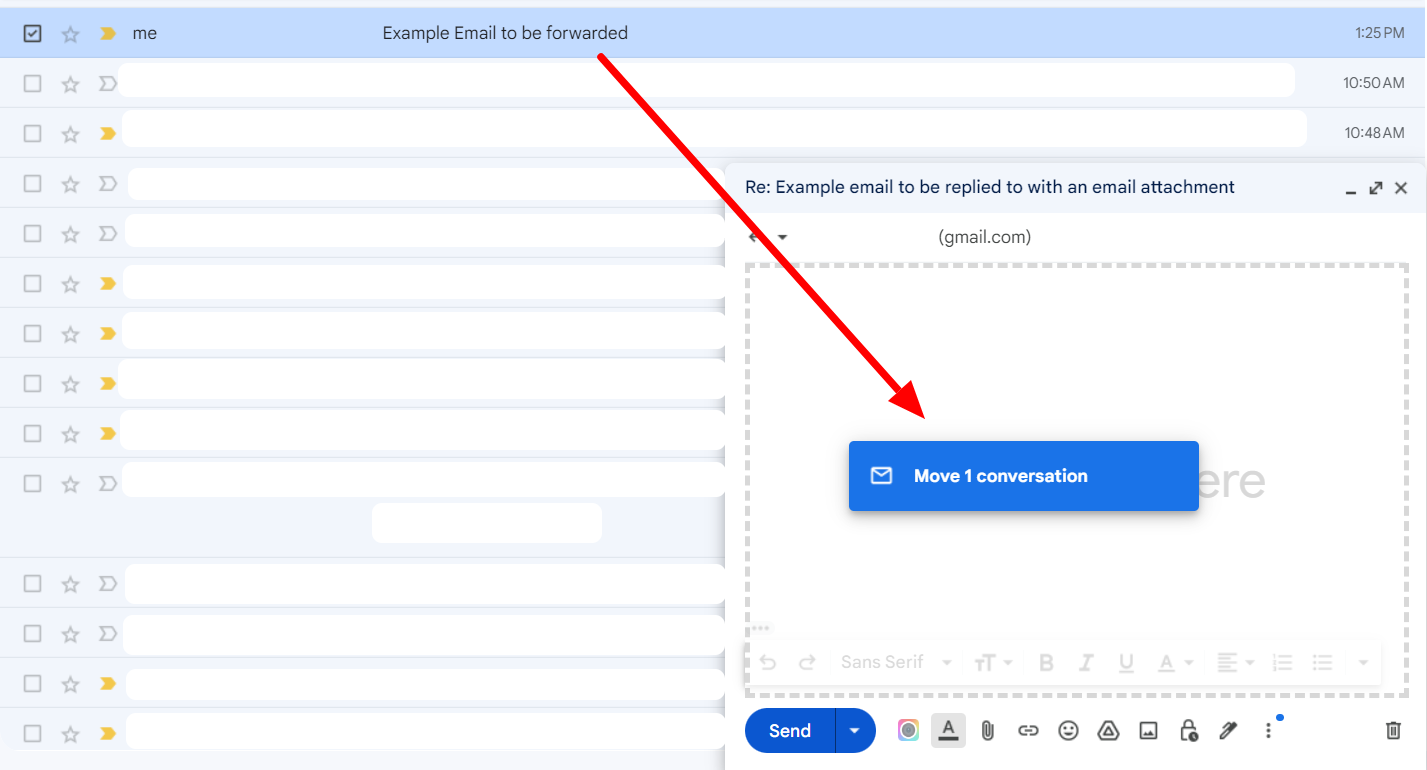Screen dimensions: 1427x770
Task: Uncheck the 1:25 PM email checkbox
Action: click(x=32, y=33)
